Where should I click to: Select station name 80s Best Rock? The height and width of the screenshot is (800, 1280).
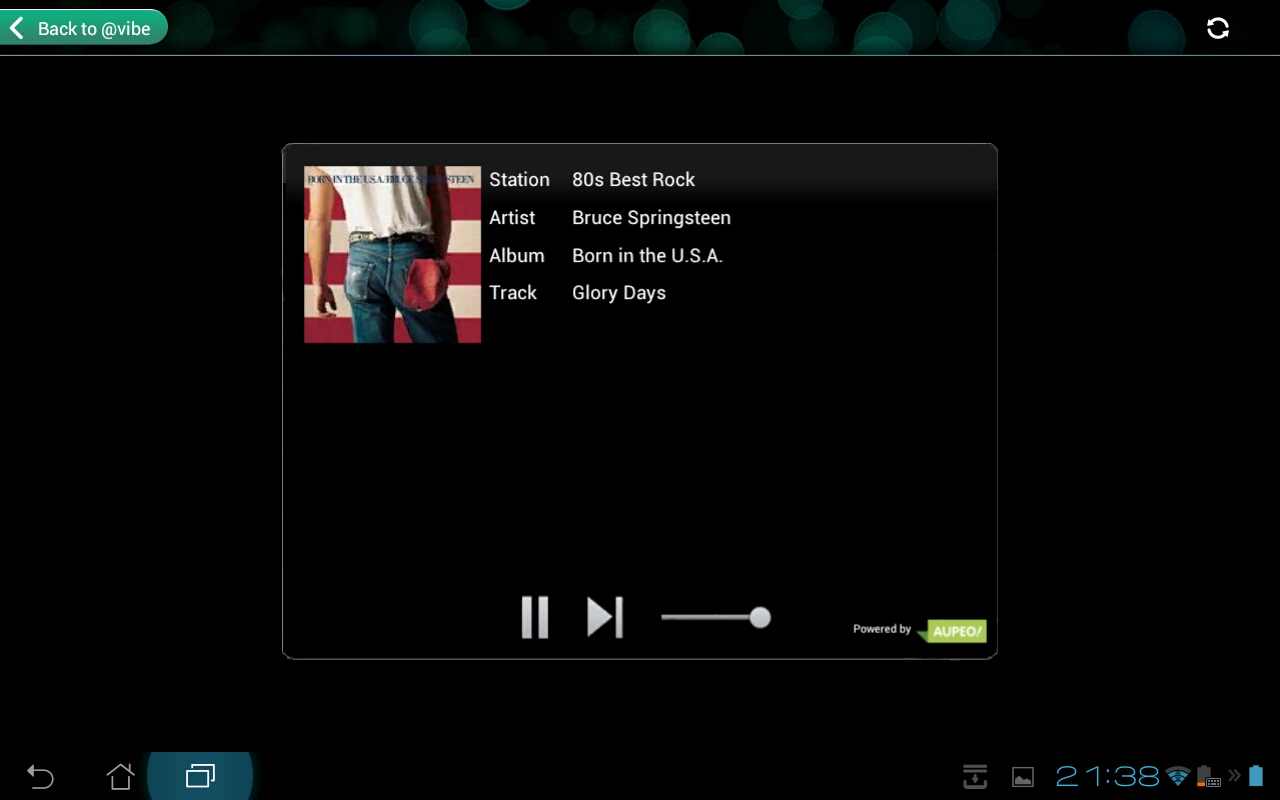click(633, 180)
